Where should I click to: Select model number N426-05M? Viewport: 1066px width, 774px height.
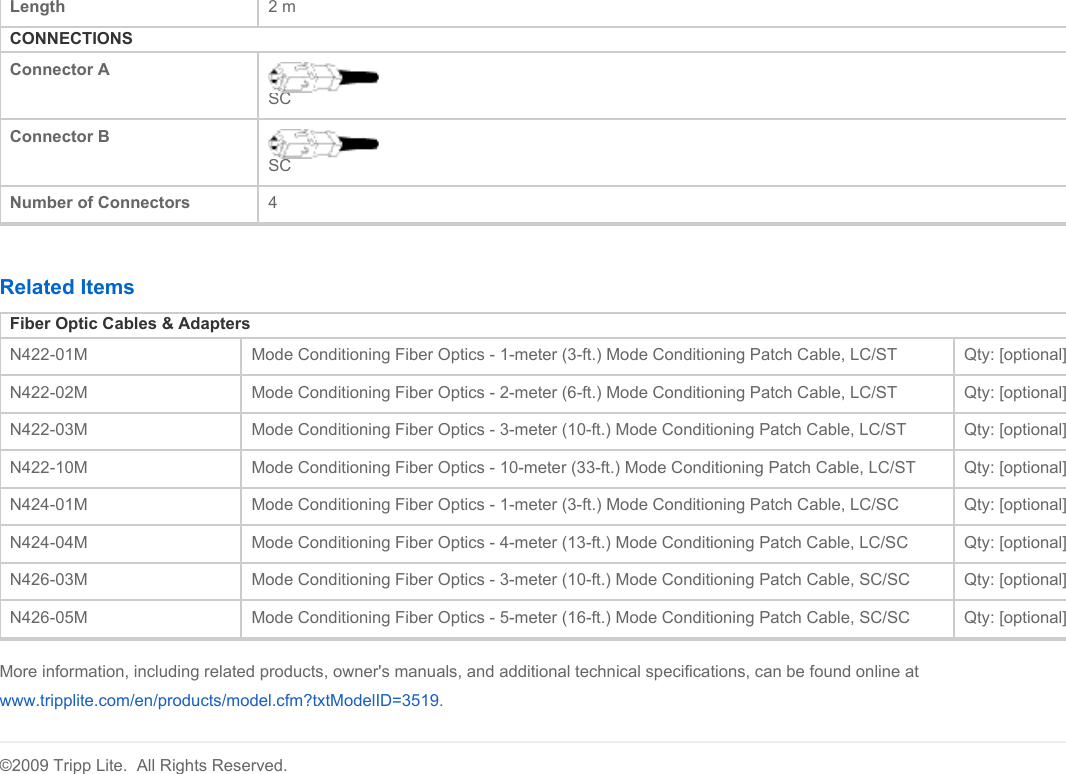point(48,618)
